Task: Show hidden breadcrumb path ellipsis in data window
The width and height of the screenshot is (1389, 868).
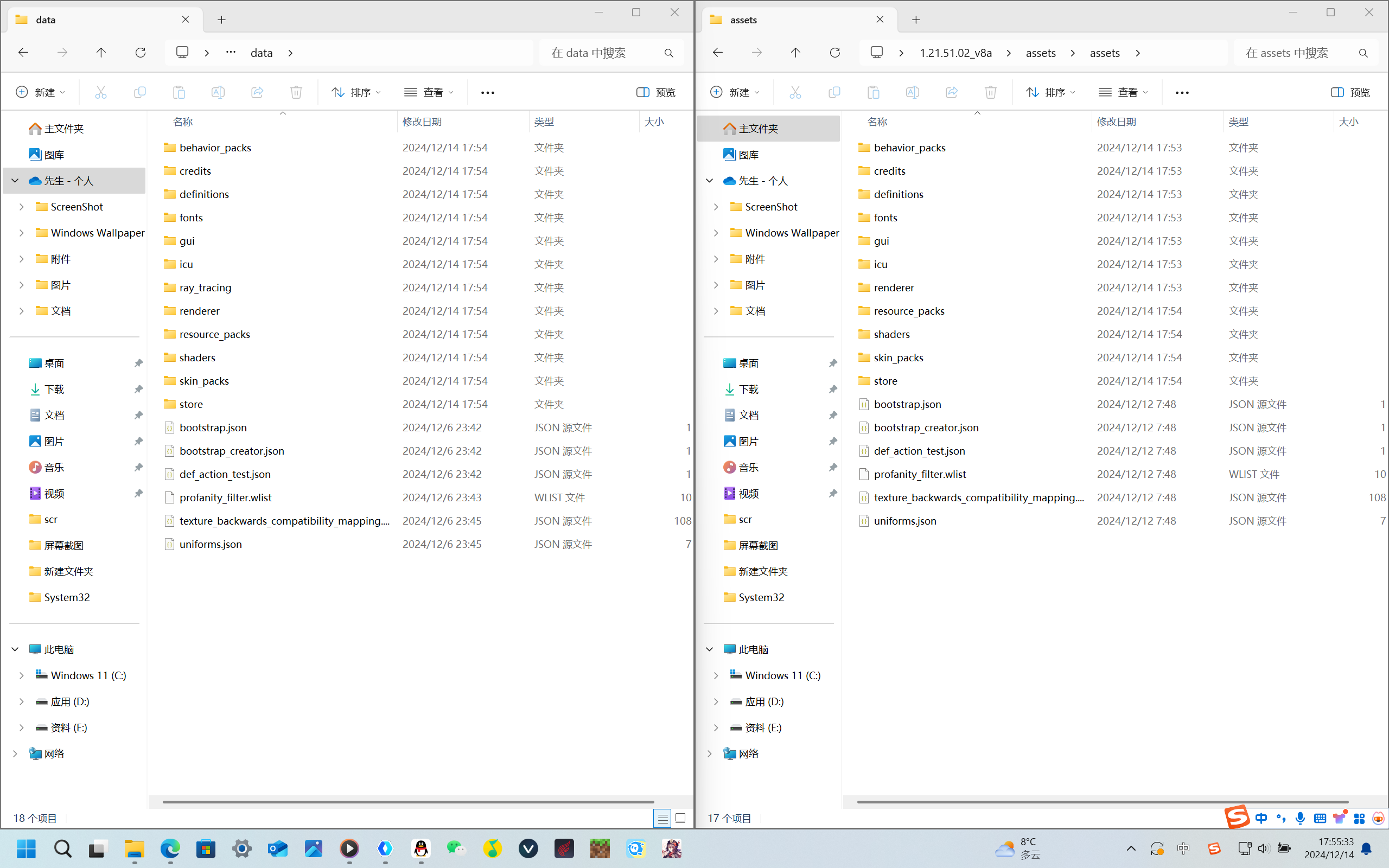Action: point(231,52)
